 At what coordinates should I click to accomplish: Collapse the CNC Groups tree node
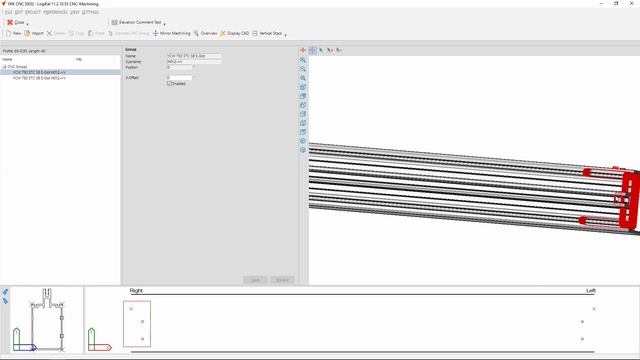(4, 67)
